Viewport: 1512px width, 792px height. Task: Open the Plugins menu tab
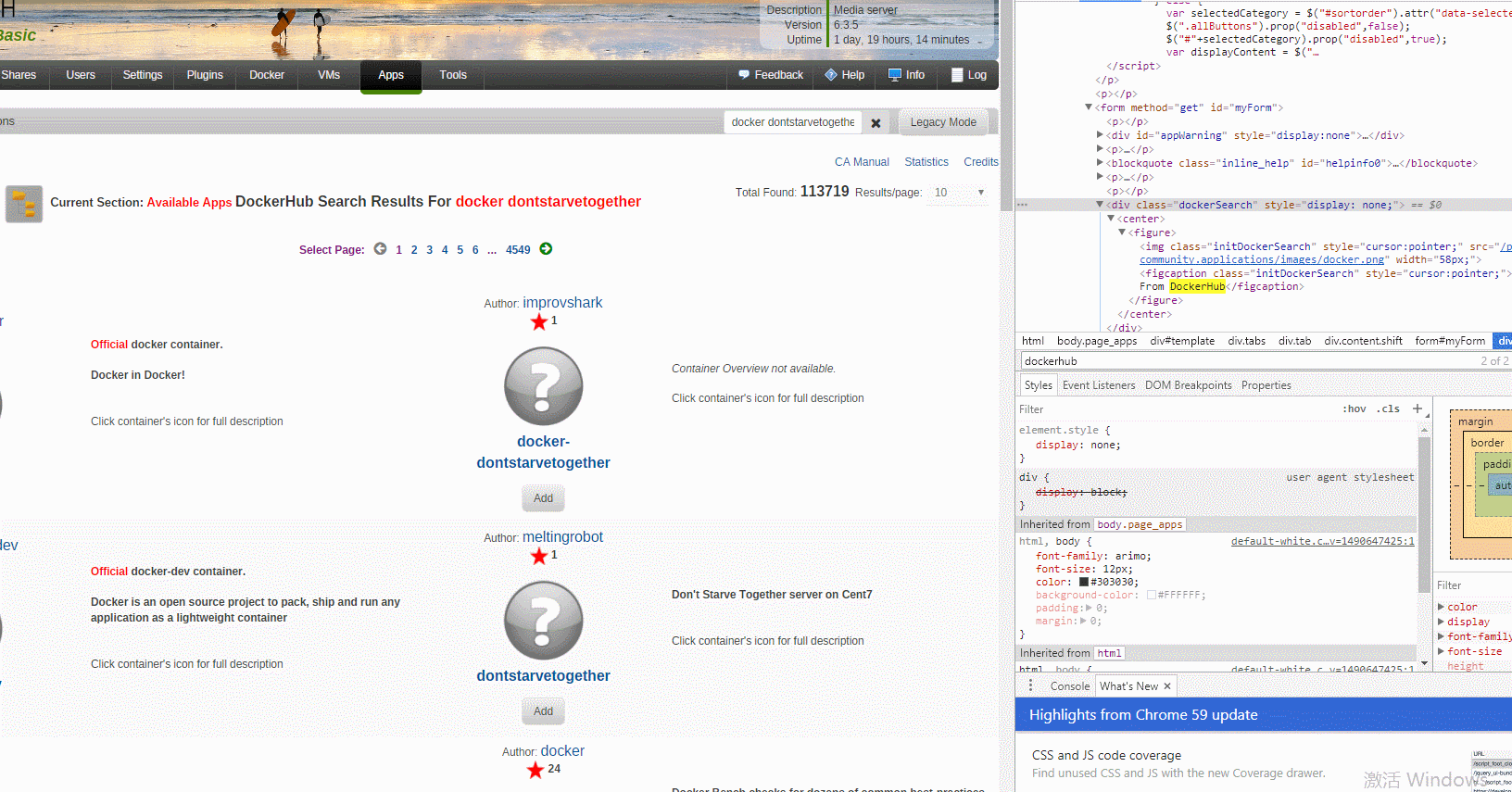coord(205,75)
